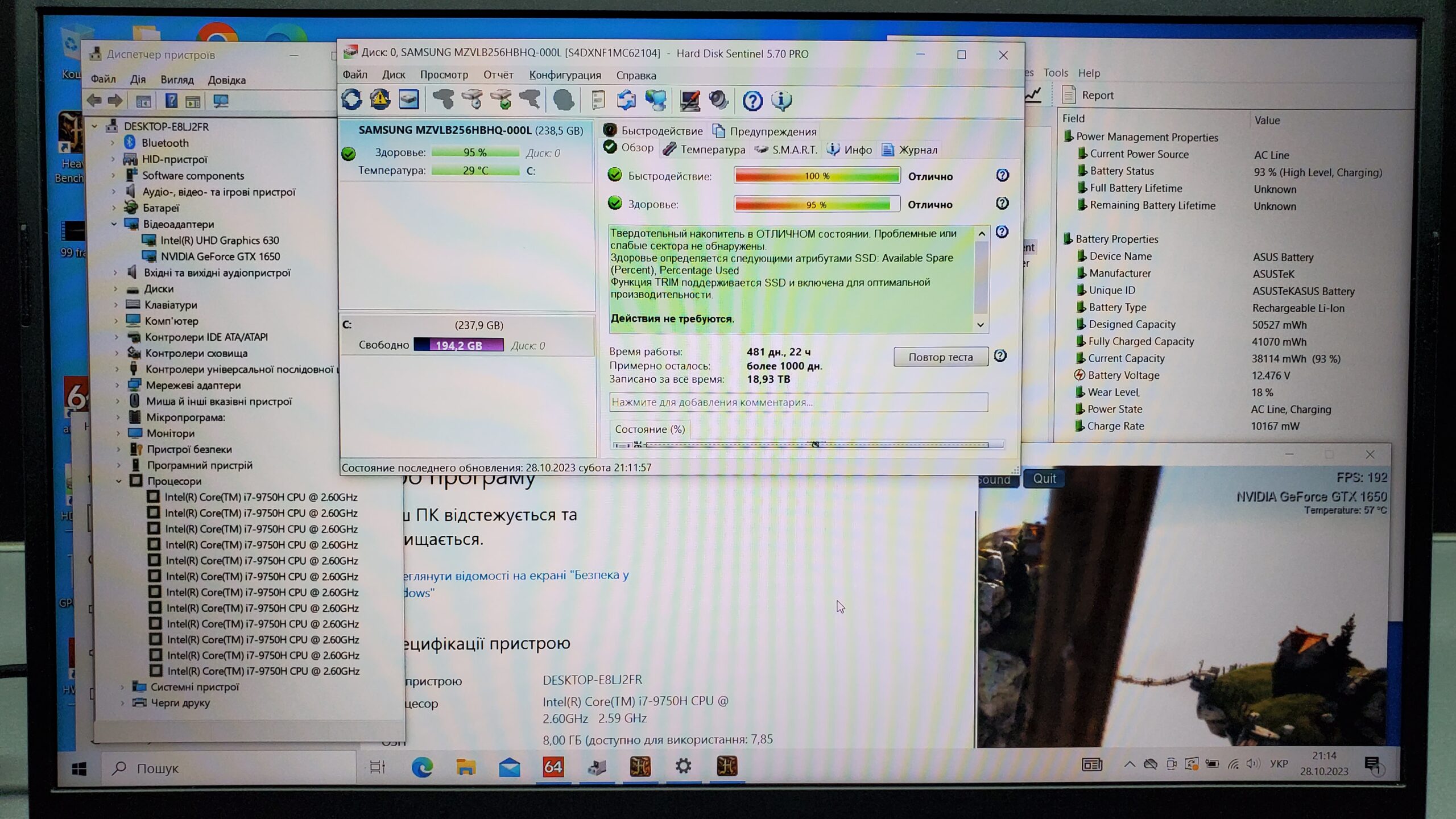Click the refresh icon in Hard Disk Sentinel toolbar
Viewport: 1456px width, 819px height.
point(351,100)
